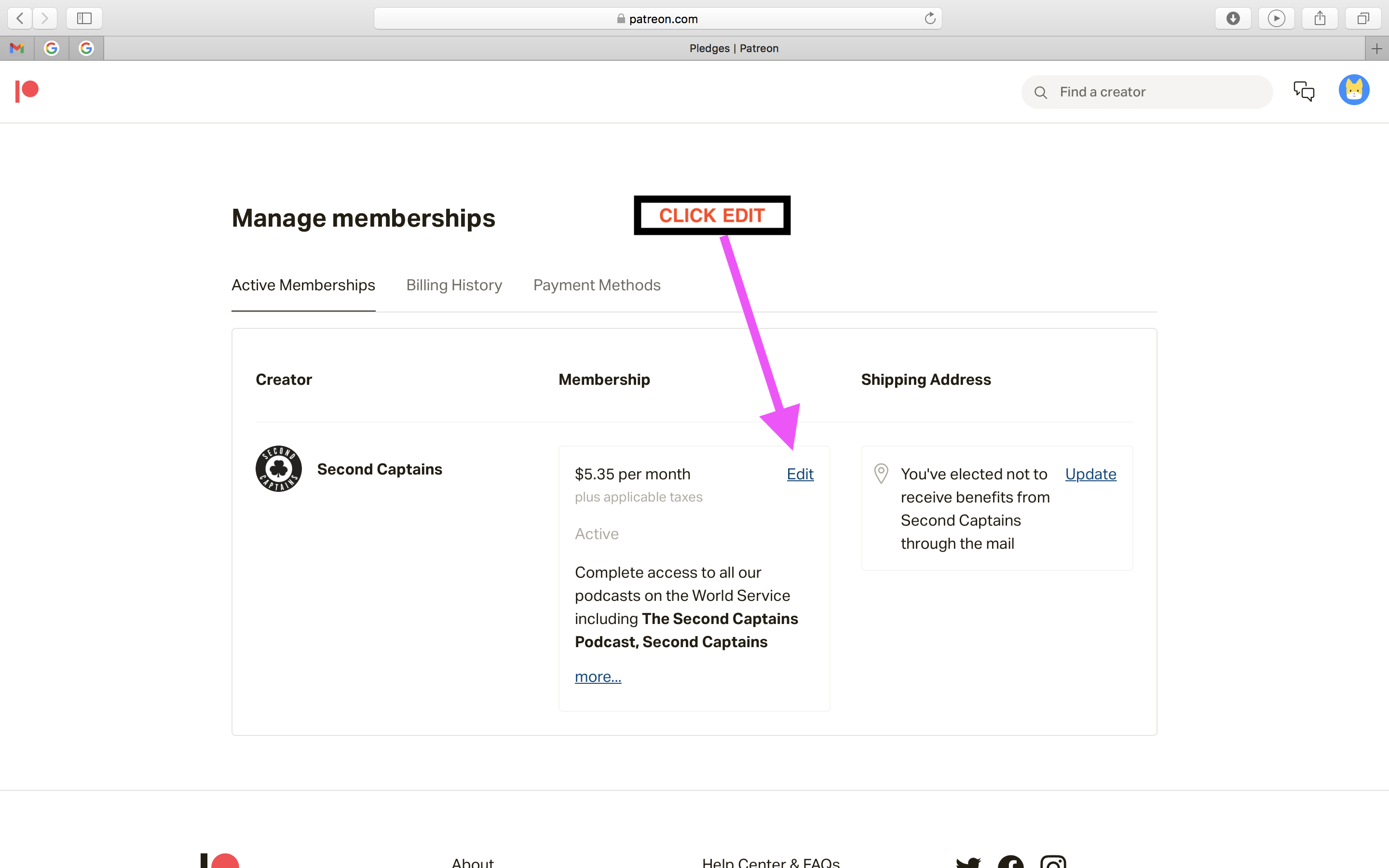Click the padlock in address bar
1389x868 pixels.
coord(620,18)
